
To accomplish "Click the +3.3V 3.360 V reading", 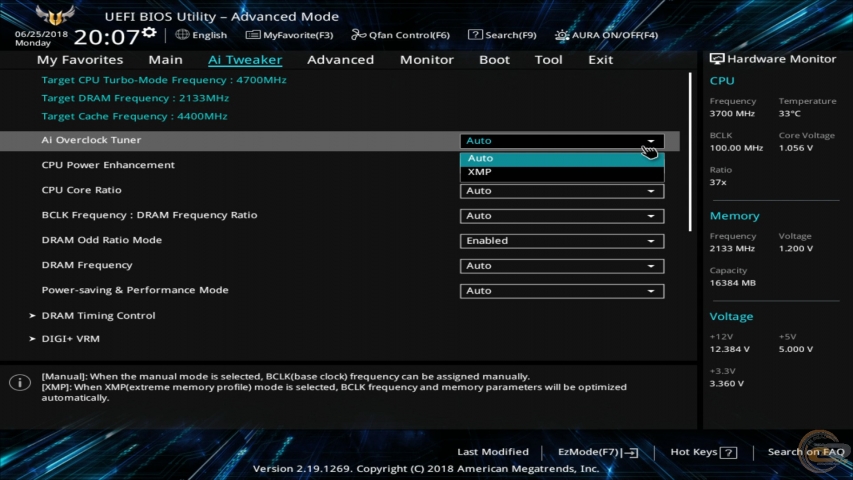I will click(727, 384).
